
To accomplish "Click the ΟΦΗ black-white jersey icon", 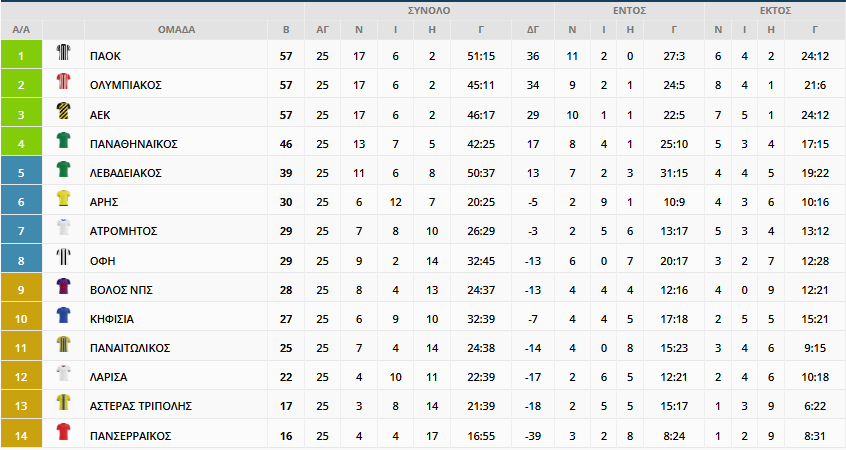I will coord(63,257).
